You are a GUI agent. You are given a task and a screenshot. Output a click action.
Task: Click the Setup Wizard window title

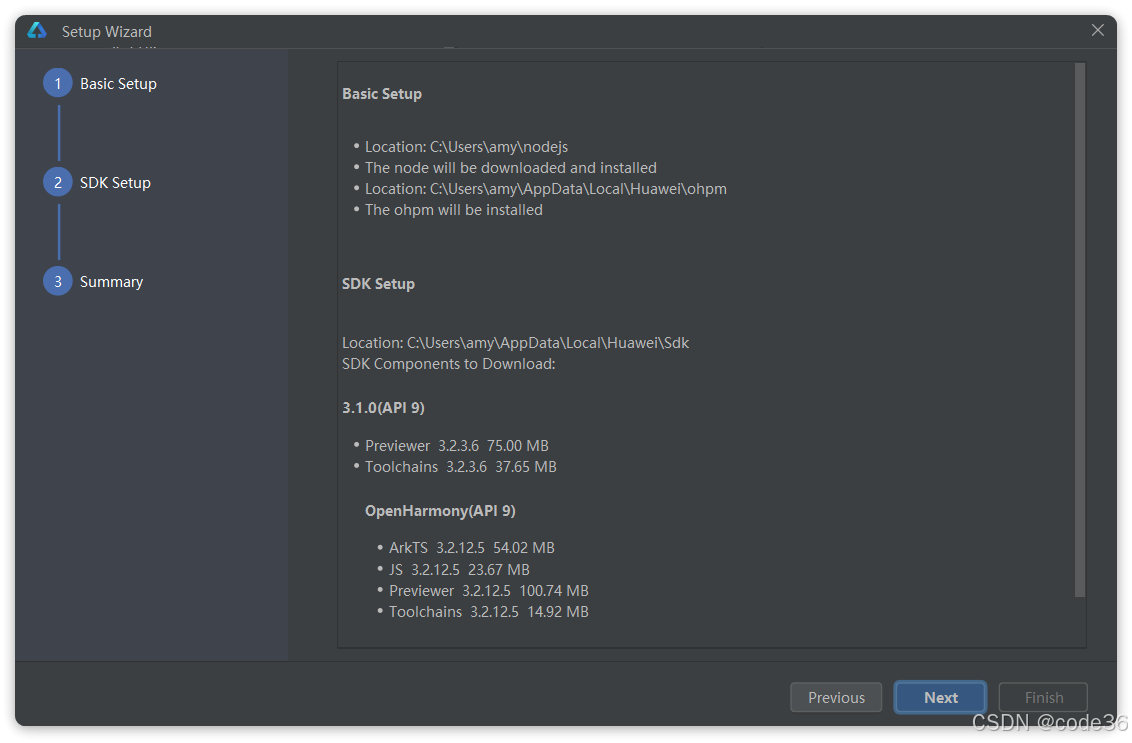coord(107,32)
